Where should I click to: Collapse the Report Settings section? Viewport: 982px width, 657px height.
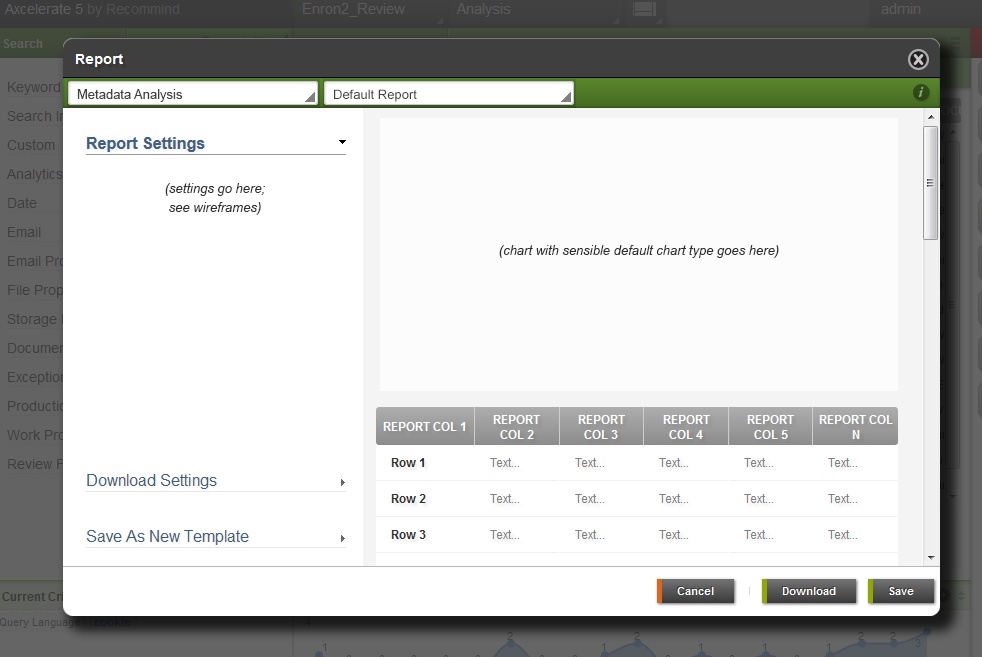[343, 142]
